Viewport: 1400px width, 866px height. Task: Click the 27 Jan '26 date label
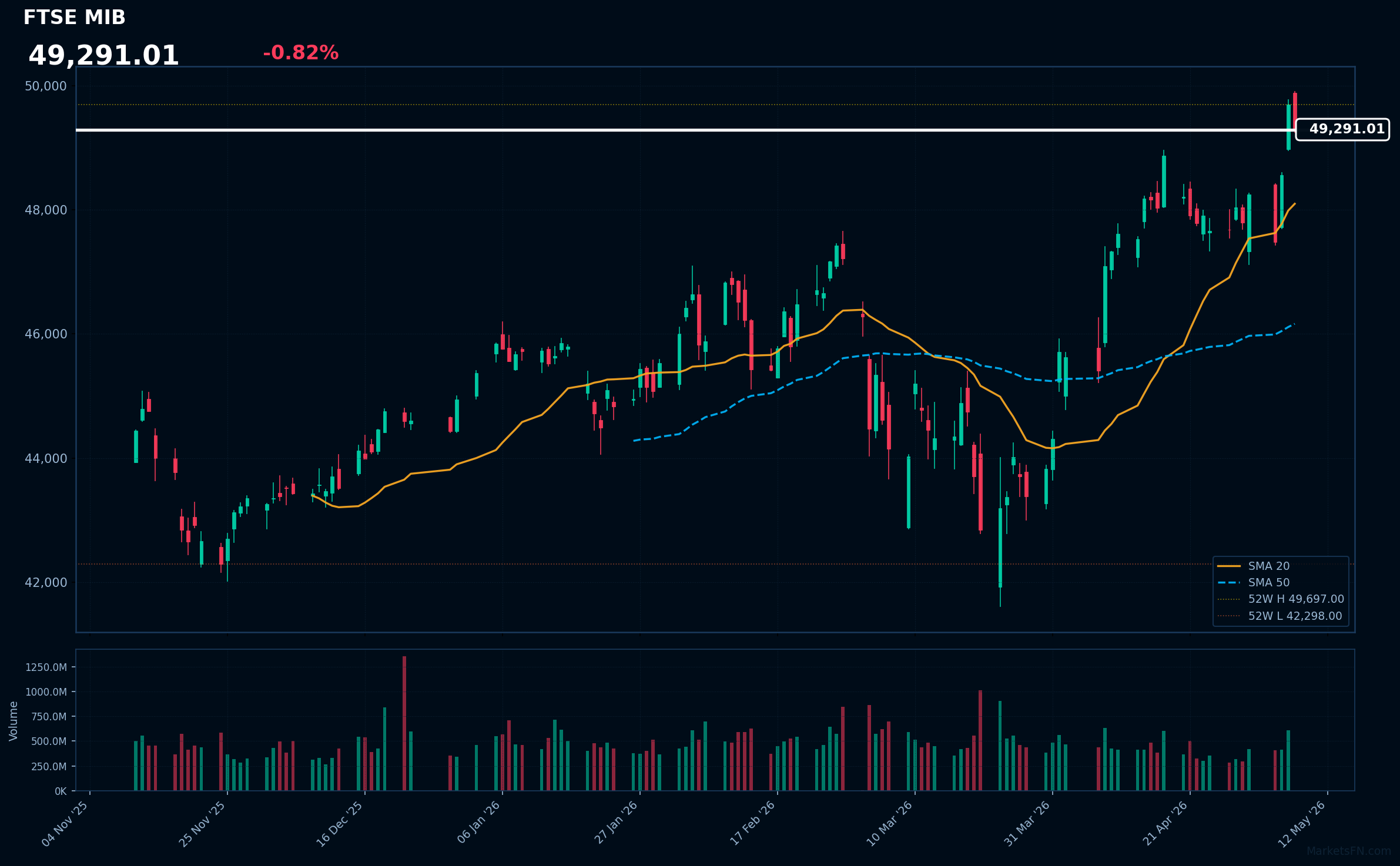point(616,823)
